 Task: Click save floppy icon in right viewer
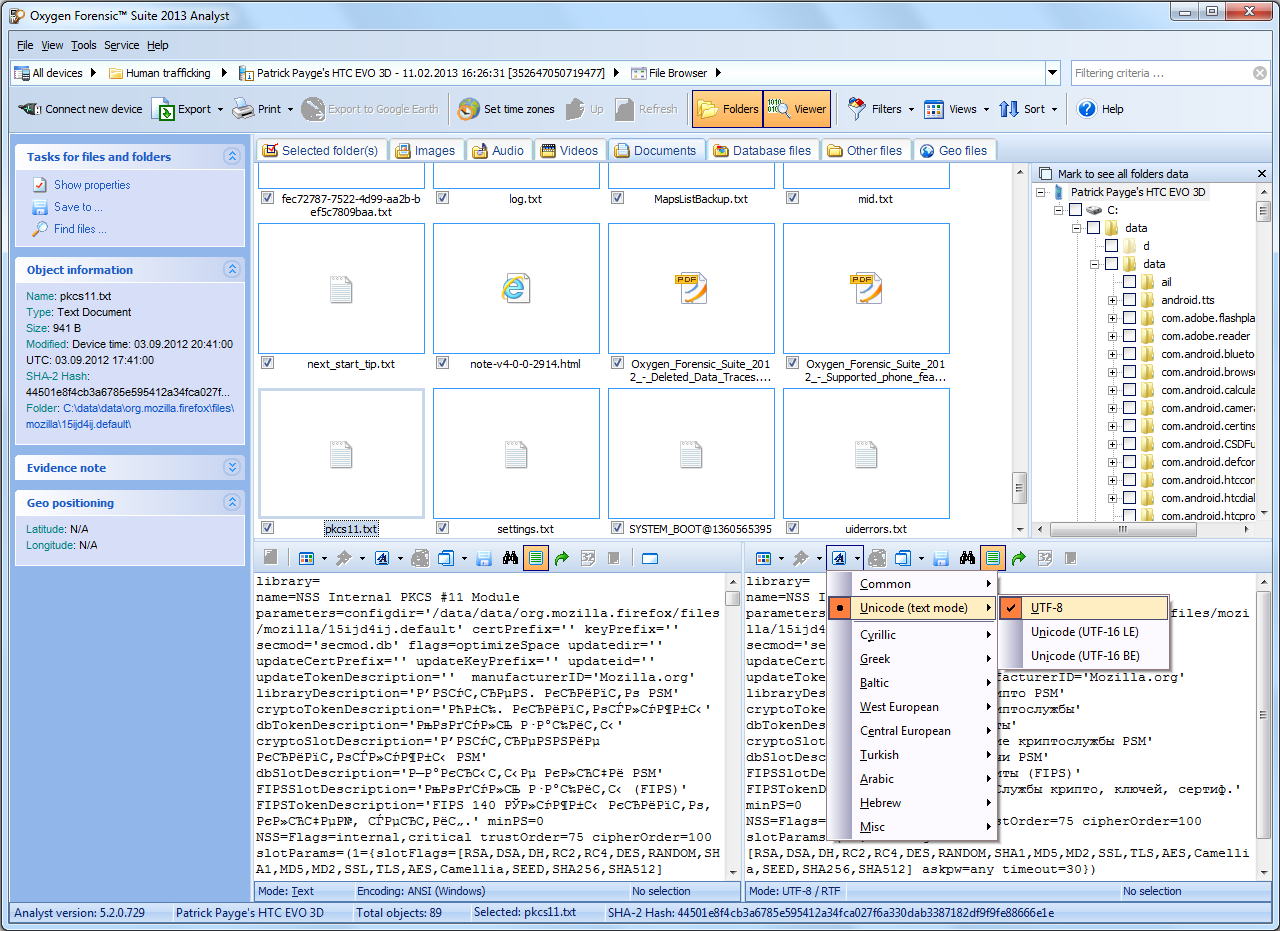tap(941, 558)
